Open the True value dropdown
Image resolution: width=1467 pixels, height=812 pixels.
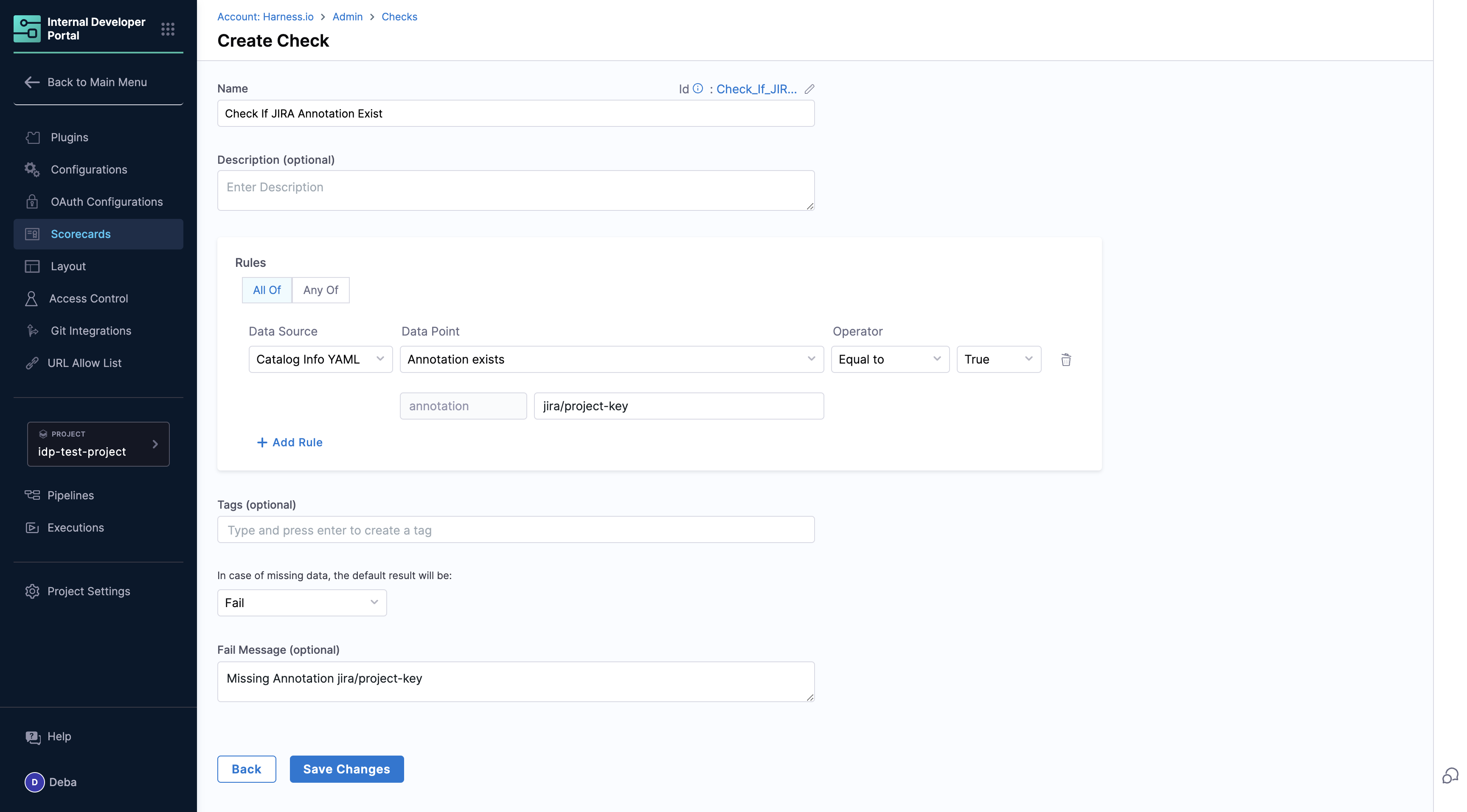pyautogui.click(x=998, y=360)
